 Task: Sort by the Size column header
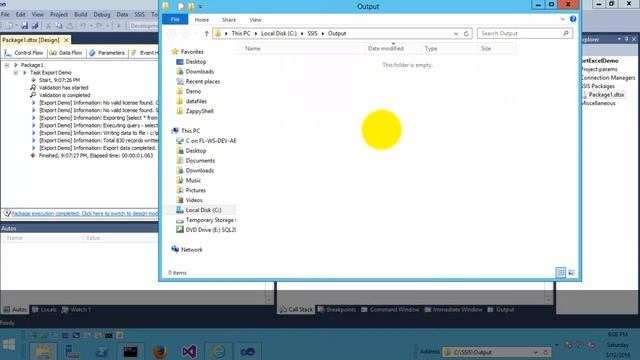(x=497, y=49)
